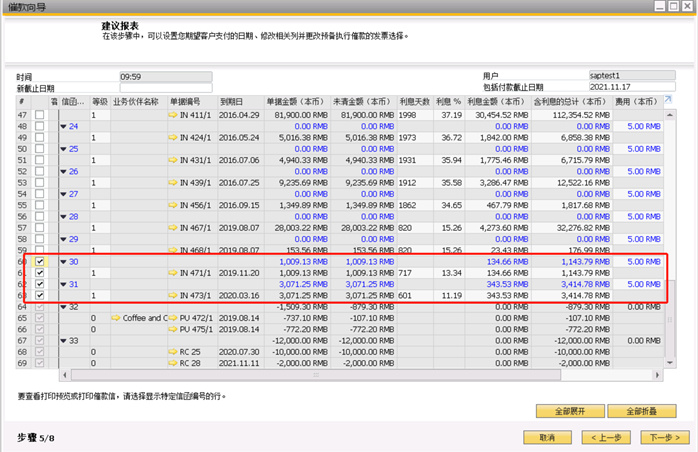Image resolution: width=698 pixels, height=452 pixels.
Task: Uncheck the checkbox for letter group 30
Action: [40, 261]
